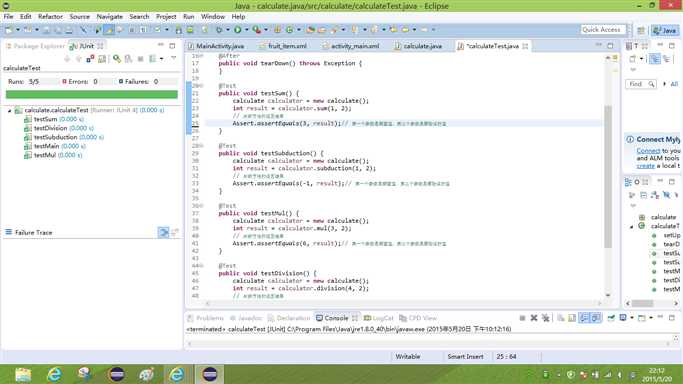Click Pin Console icon
This screenshot has height=384, width=683.
point(611,318)
